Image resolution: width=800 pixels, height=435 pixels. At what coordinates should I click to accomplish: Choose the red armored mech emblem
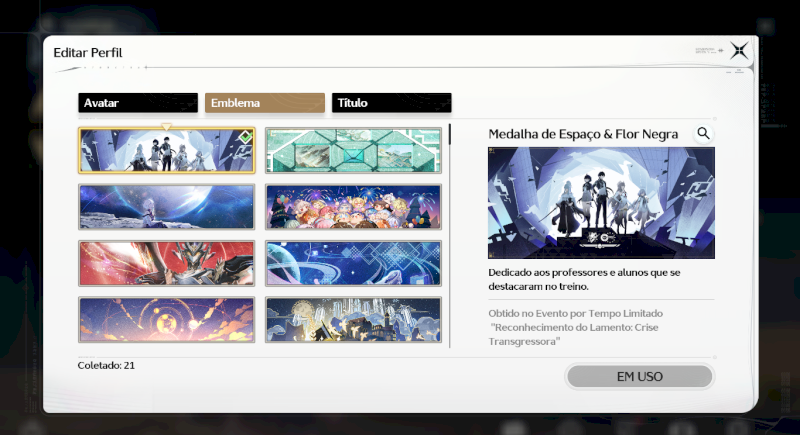pos(166,263)
